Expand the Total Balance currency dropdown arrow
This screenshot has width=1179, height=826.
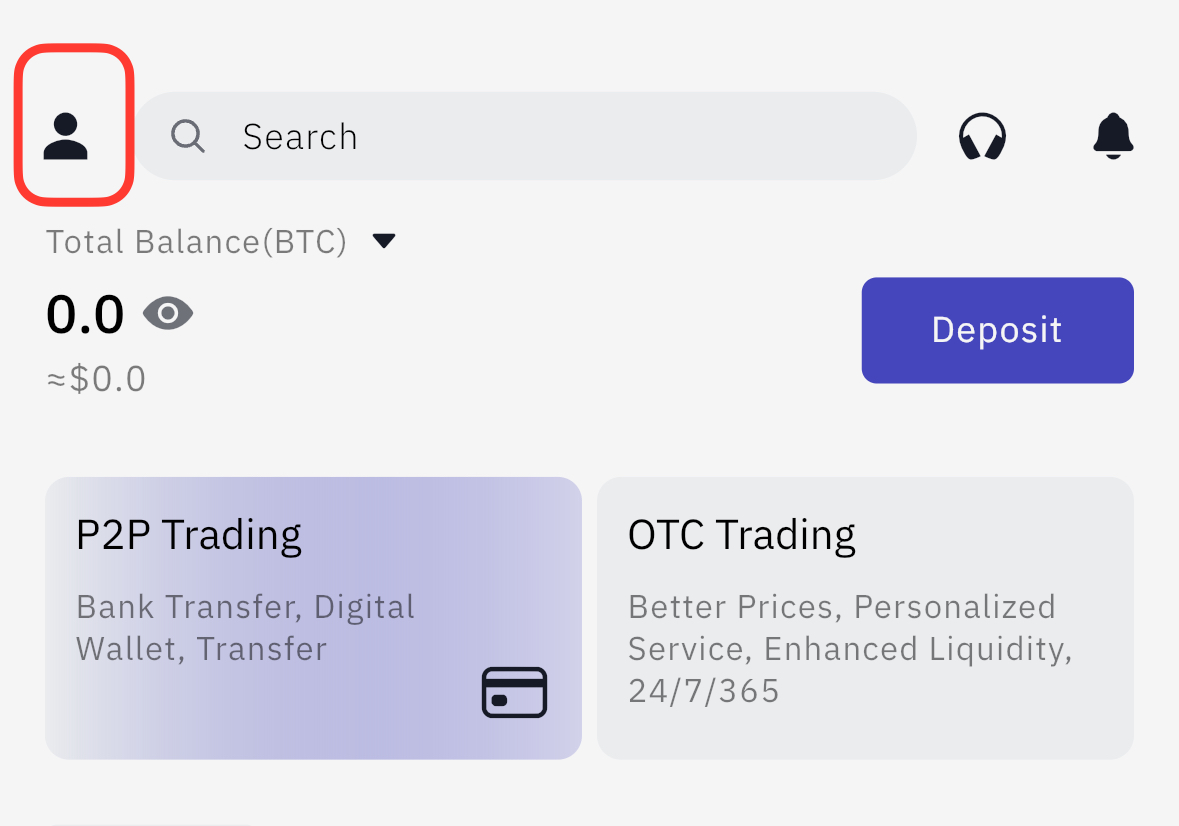[x=384, y=241]
